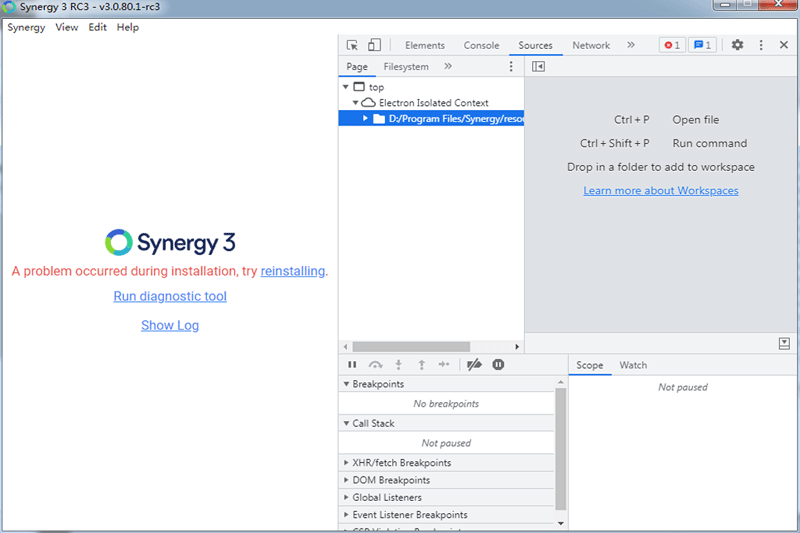Show more navigator tabs next to Filesystem
This screenshot has height=533, width=800.
(x=447, y=66)
